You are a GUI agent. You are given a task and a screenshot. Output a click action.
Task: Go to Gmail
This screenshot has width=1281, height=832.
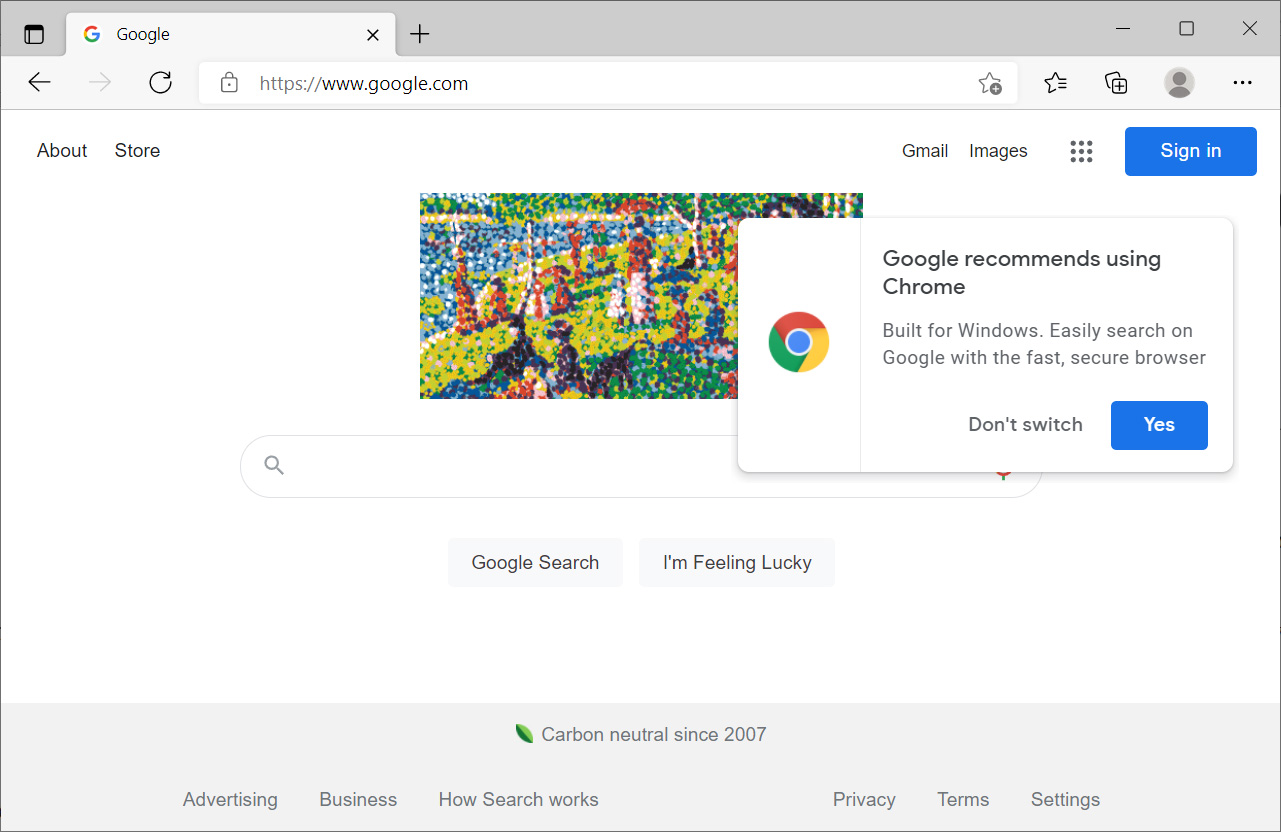point(925,151)
